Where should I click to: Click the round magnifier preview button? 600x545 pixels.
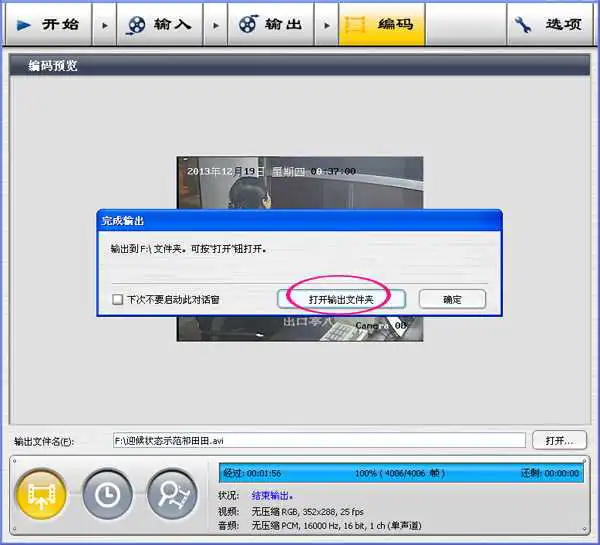tap(173, 494)
